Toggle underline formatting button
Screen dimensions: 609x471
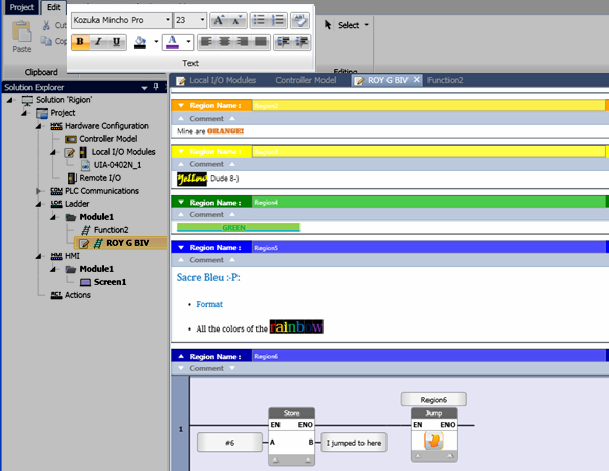click(117, 42)
